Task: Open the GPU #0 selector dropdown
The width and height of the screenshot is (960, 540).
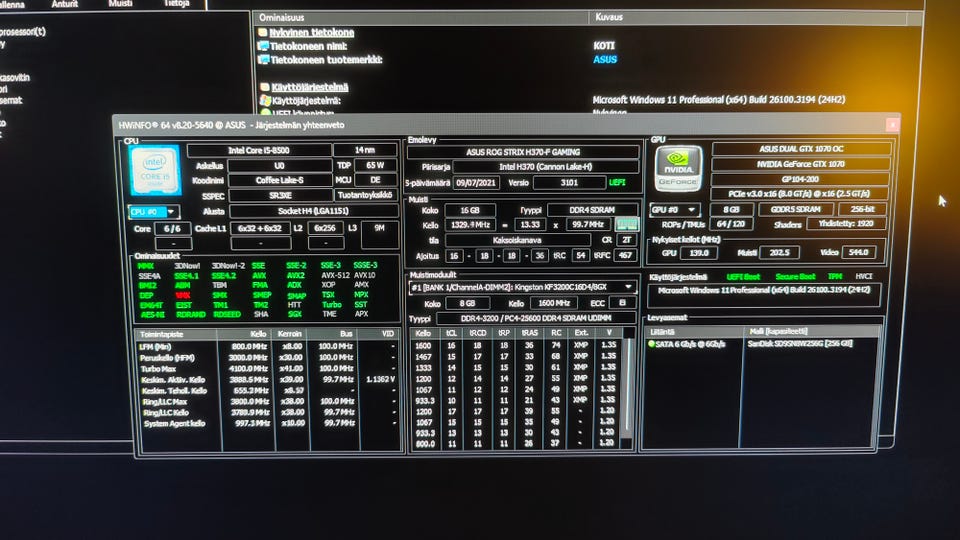Action: pos(674,209)
